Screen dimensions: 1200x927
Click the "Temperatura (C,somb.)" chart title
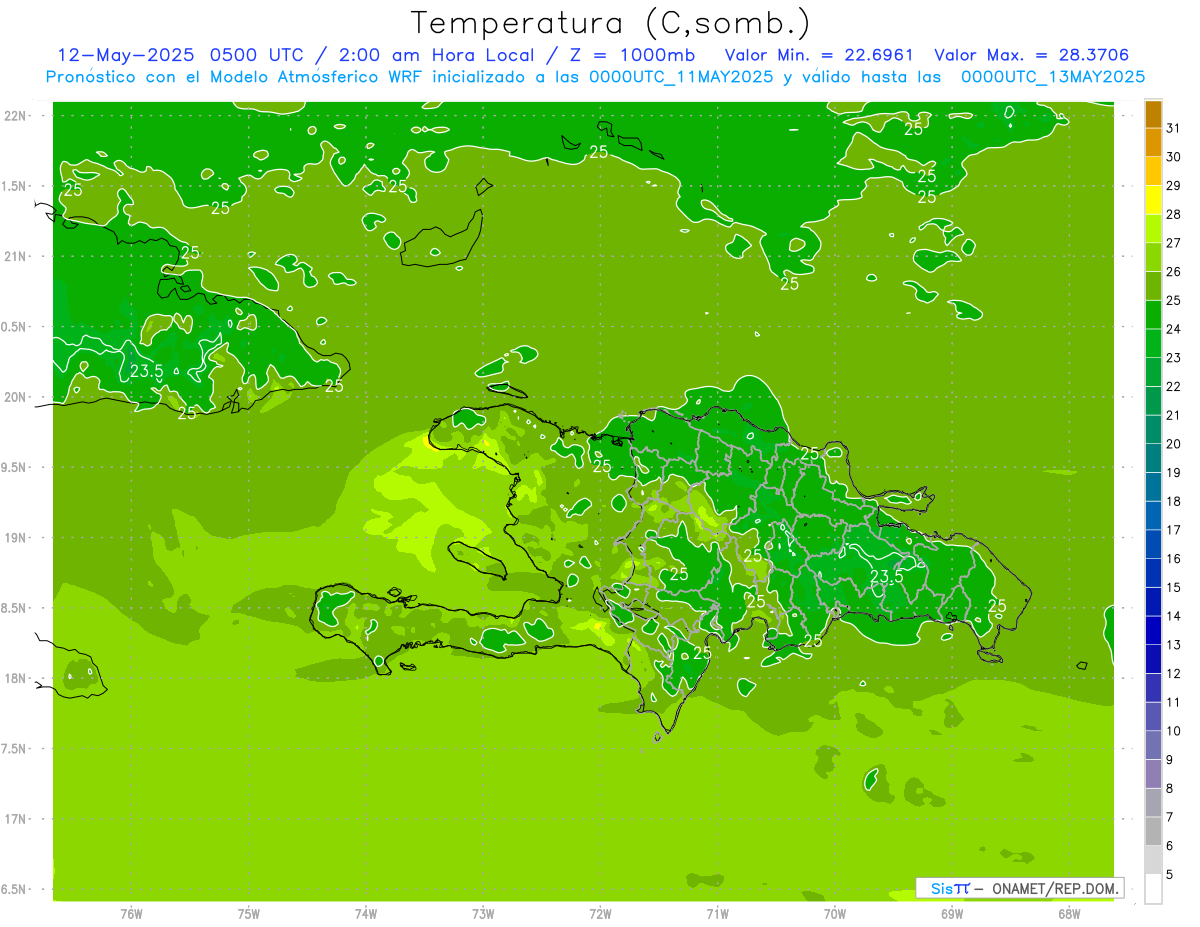pyautogui.click(x=610, y=23)
